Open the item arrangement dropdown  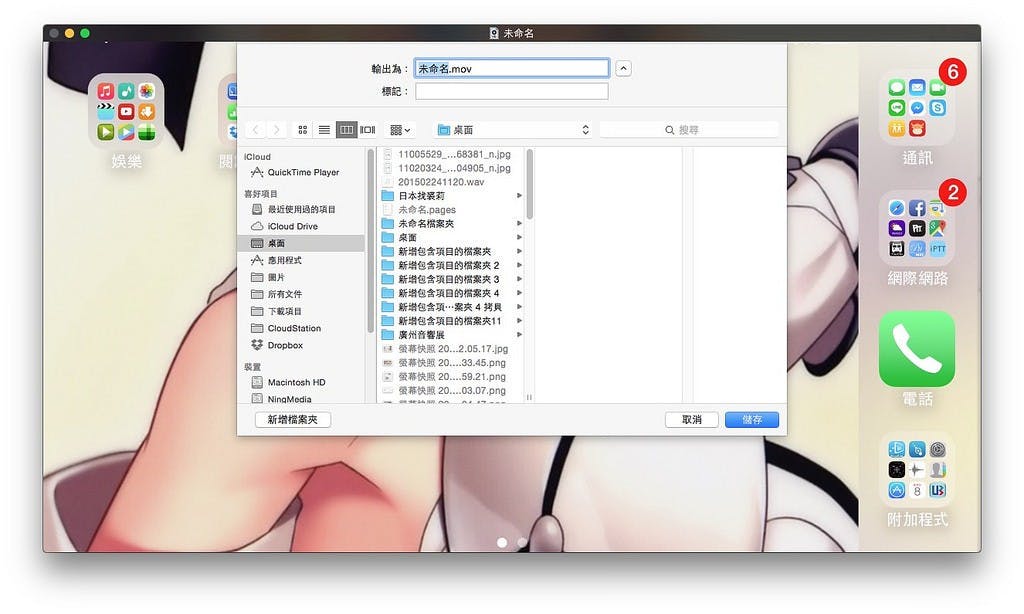tap(400, 130)
